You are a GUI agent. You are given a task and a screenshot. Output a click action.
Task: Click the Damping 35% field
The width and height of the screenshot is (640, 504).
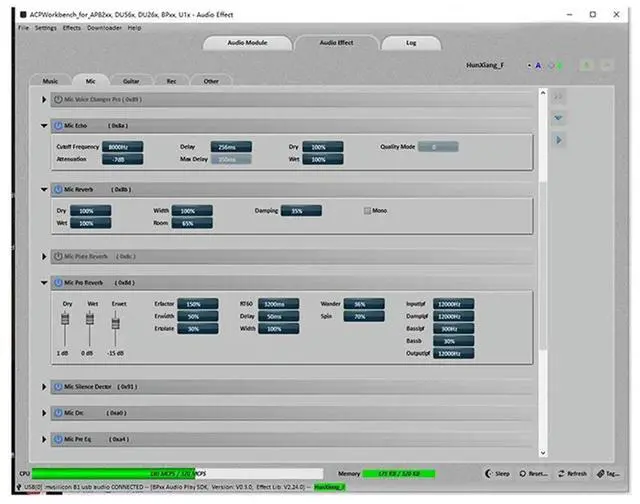coord(301,211)
